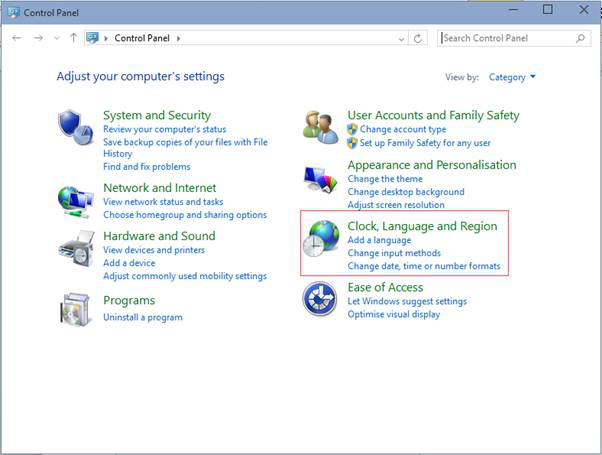Click the shield icon beside Change account type
Screen dimensions: 602x455
352,129
